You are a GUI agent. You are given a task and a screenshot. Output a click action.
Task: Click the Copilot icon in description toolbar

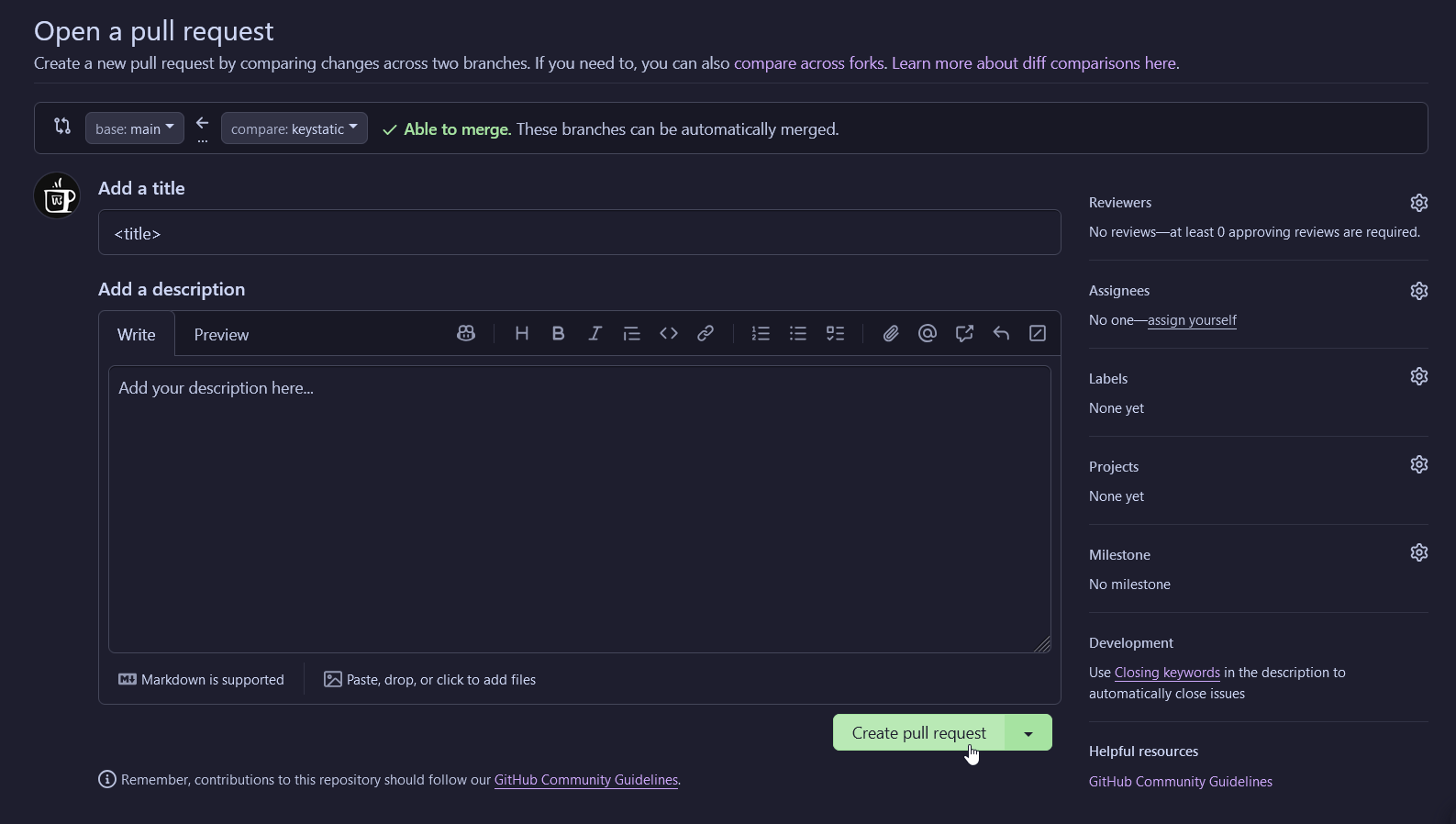pyautogui.click(x=466, y=334)
